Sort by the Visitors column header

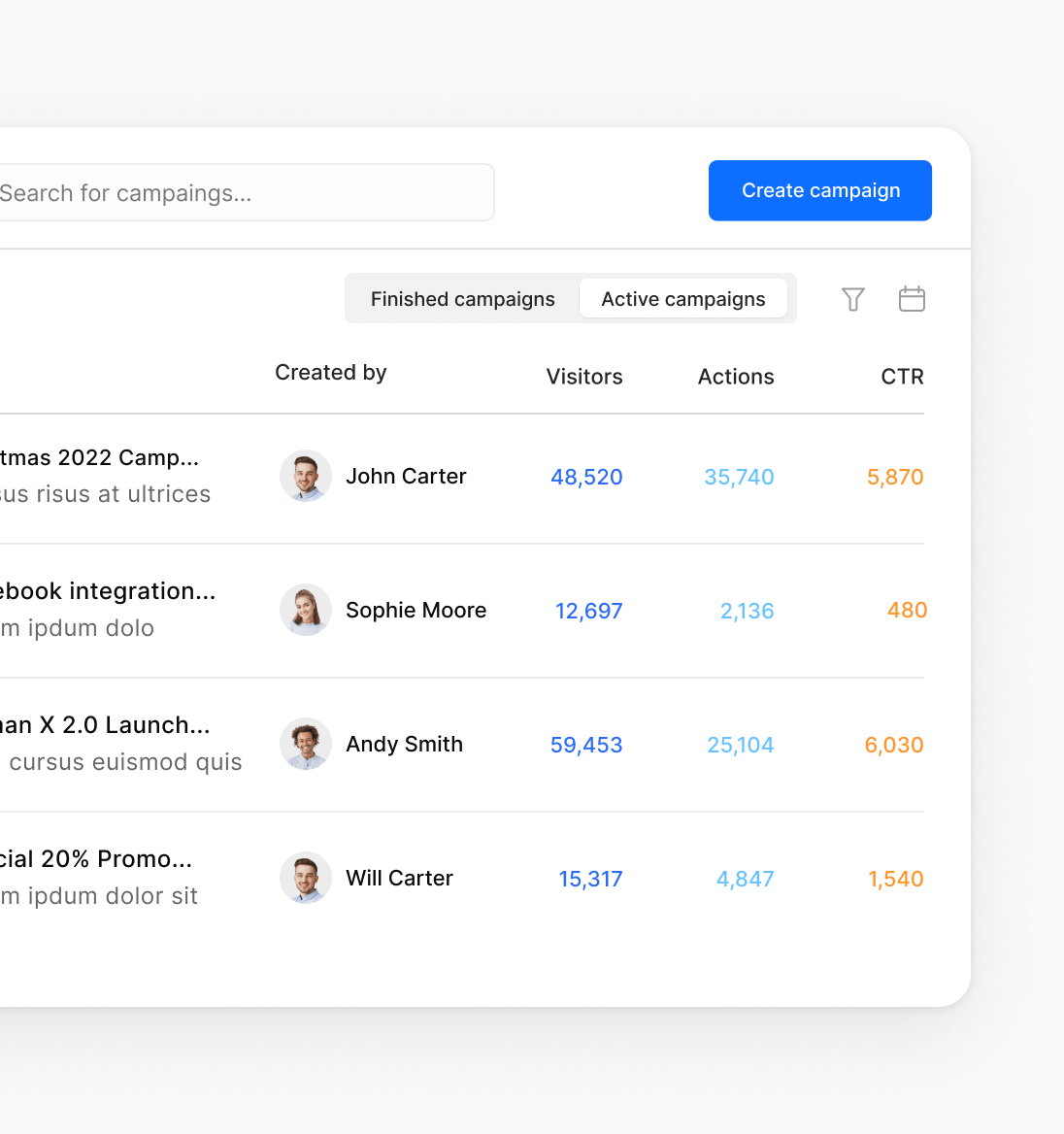point(583,376)
